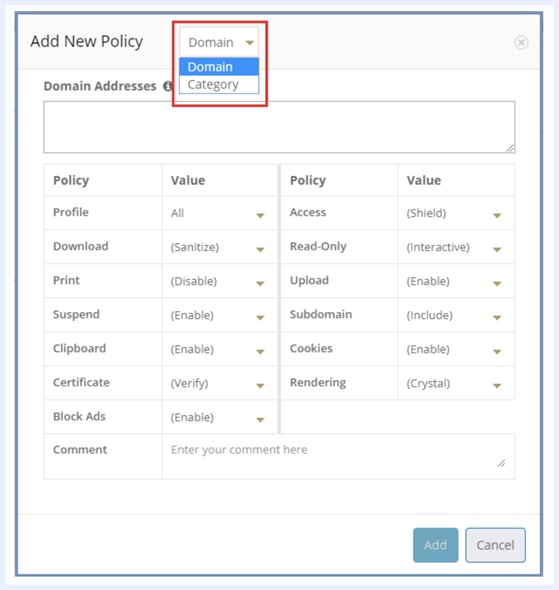Open the Upload value dropdown
Image resolution: width=559 pixels, height=590 pixels.
coord(454,281)
